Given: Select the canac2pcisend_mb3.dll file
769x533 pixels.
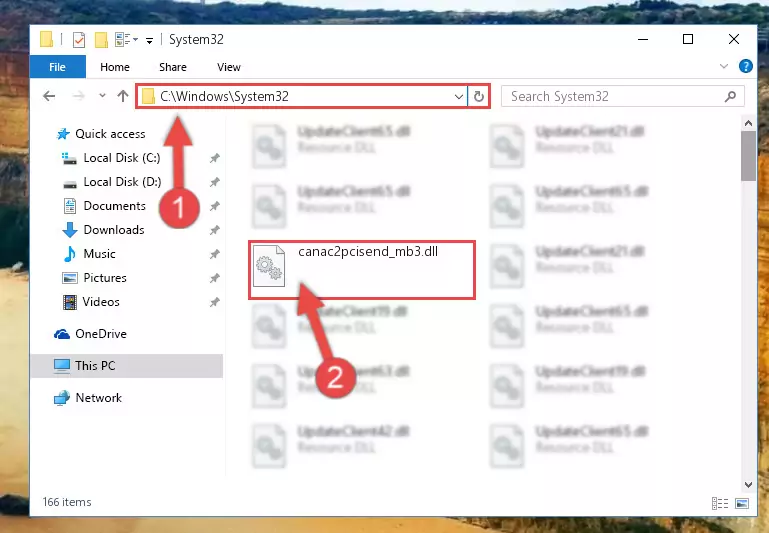Looking at the screenshot, I should [x=362, y=270].
